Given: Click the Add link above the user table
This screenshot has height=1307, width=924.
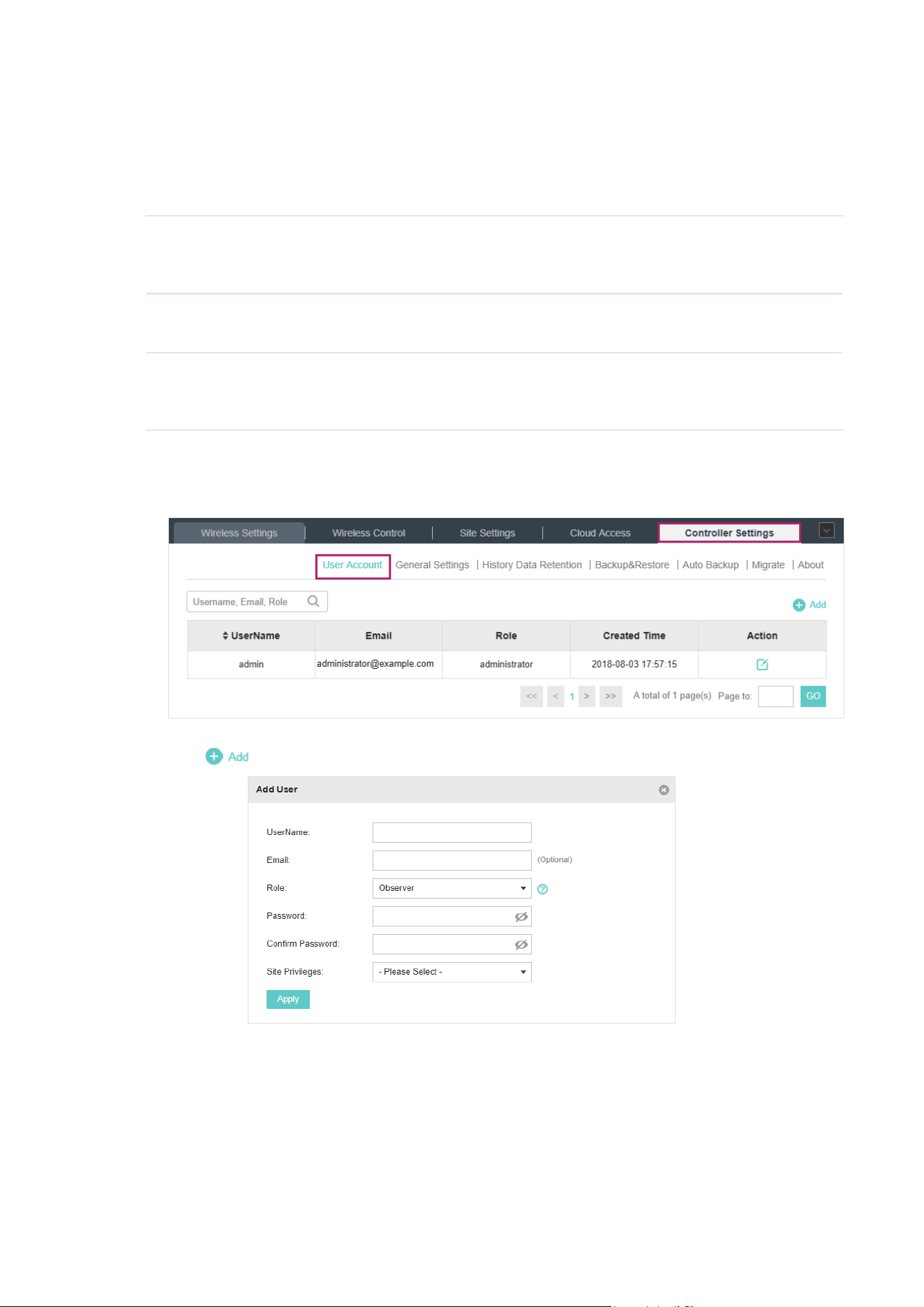Looking at the screenshot, I should coord(817,605).
